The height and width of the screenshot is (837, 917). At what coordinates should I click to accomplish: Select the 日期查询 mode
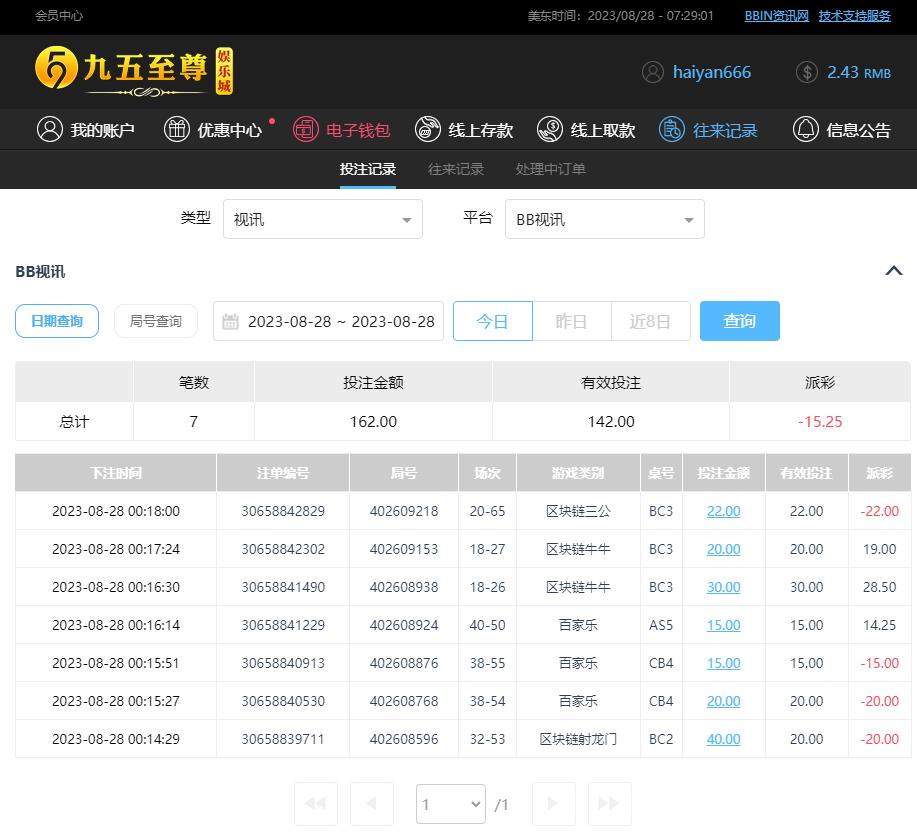pyautogui.click(x=57, y=321)
